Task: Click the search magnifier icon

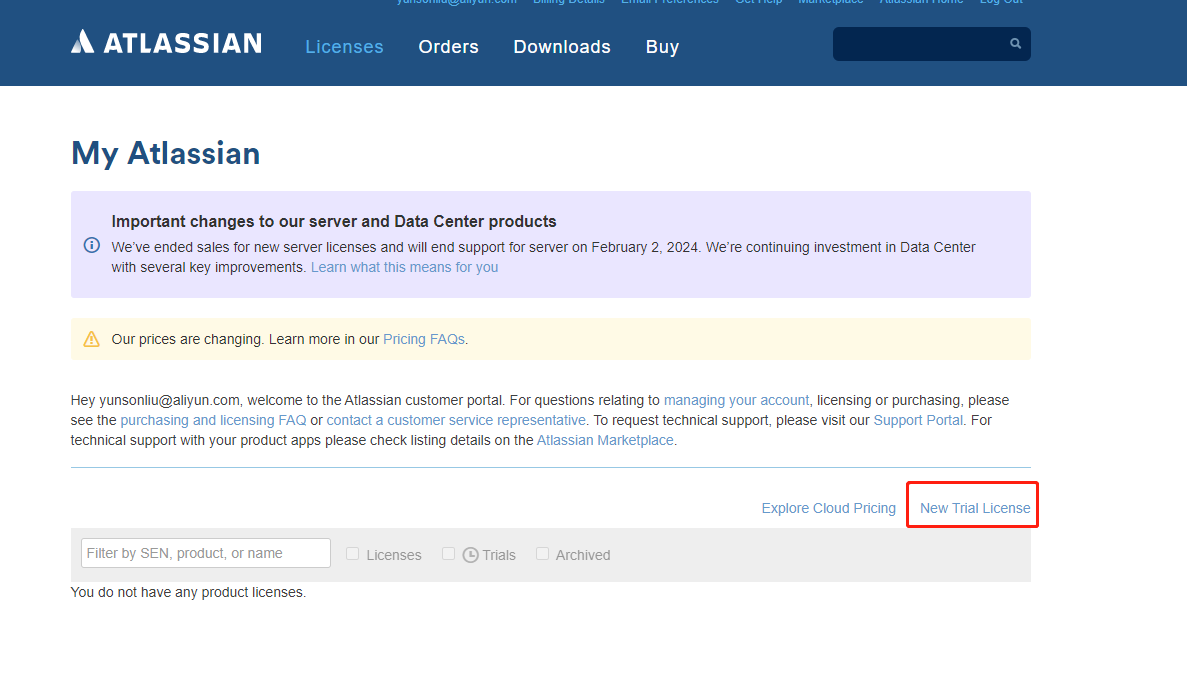Action: pyautogui.click(x=1014, y=43)
